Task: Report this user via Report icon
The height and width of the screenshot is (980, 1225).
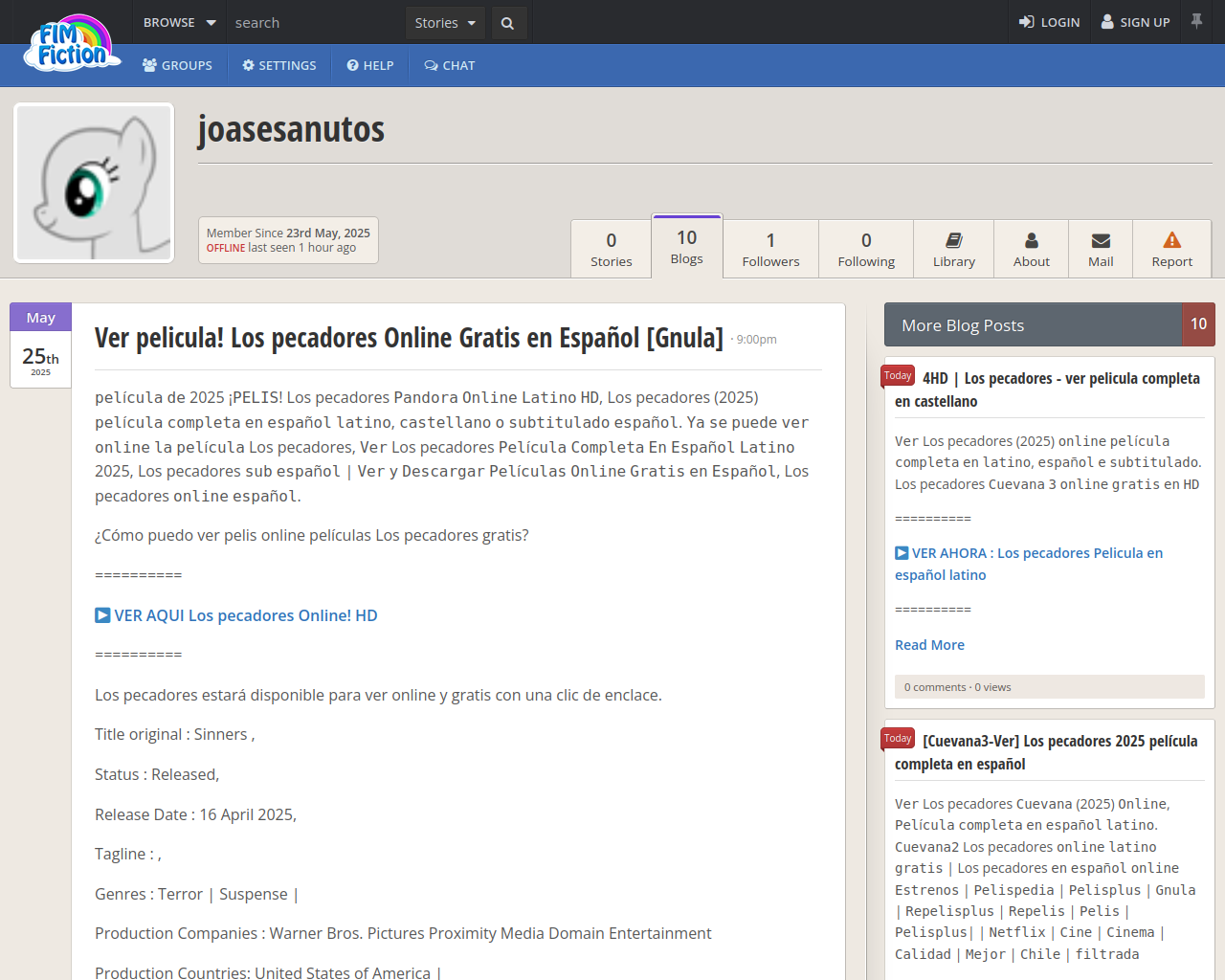Action: (x=1172, y=249)
